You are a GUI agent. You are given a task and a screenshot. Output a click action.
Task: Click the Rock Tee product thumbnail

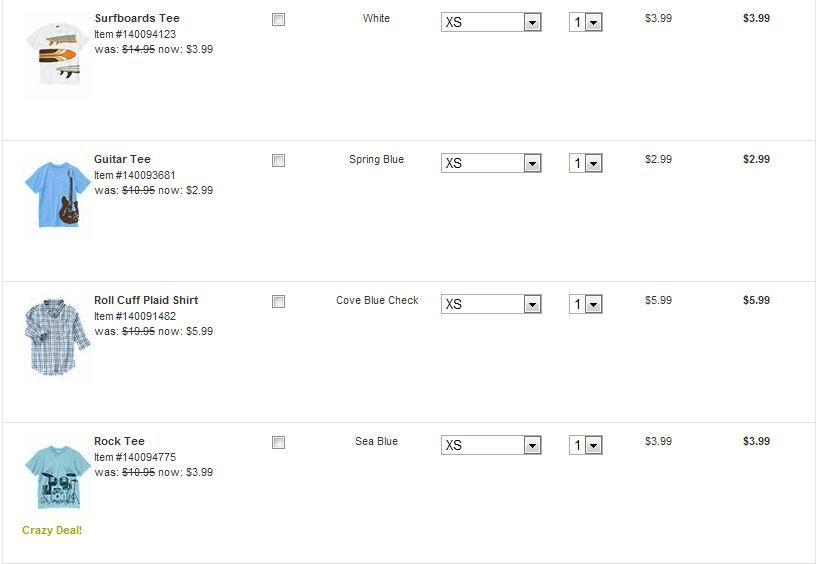coord(56,477)
